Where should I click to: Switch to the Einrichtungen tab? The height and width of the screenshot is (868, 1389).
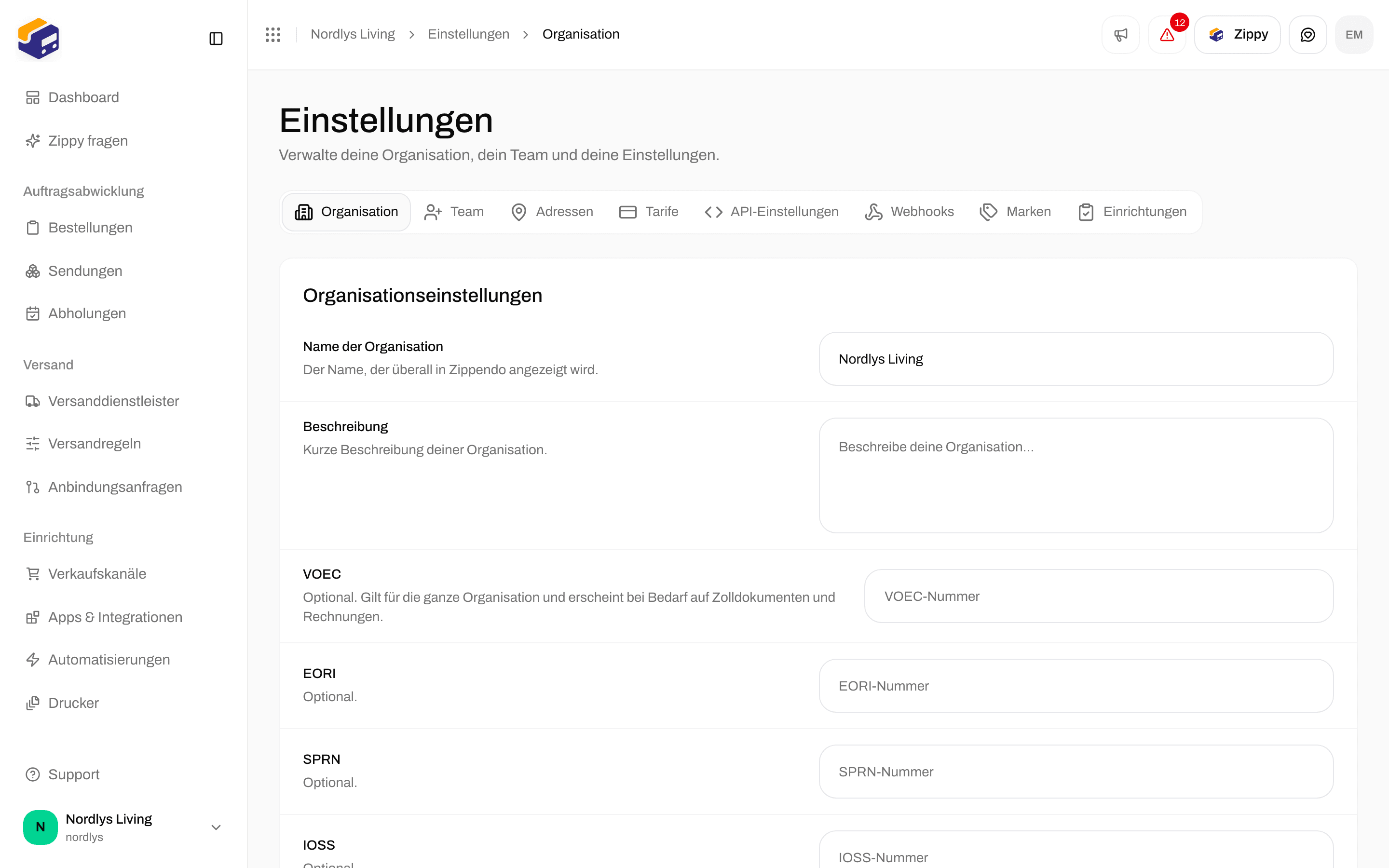point(1132,212)
